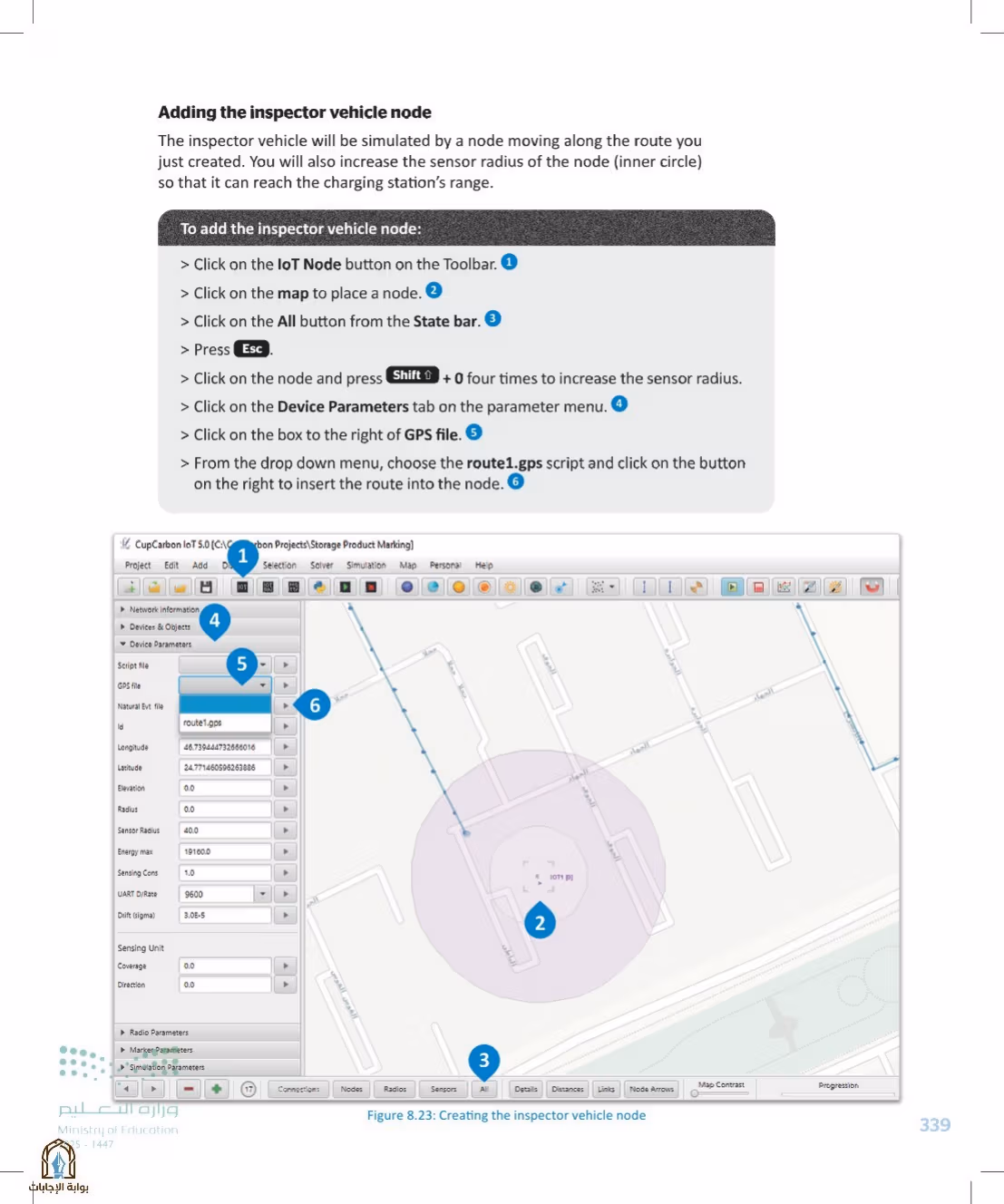Click the red stop simulation toolbar icon
The height and width of the screenshot is (1204, 1004).
(x=371, y=587)
